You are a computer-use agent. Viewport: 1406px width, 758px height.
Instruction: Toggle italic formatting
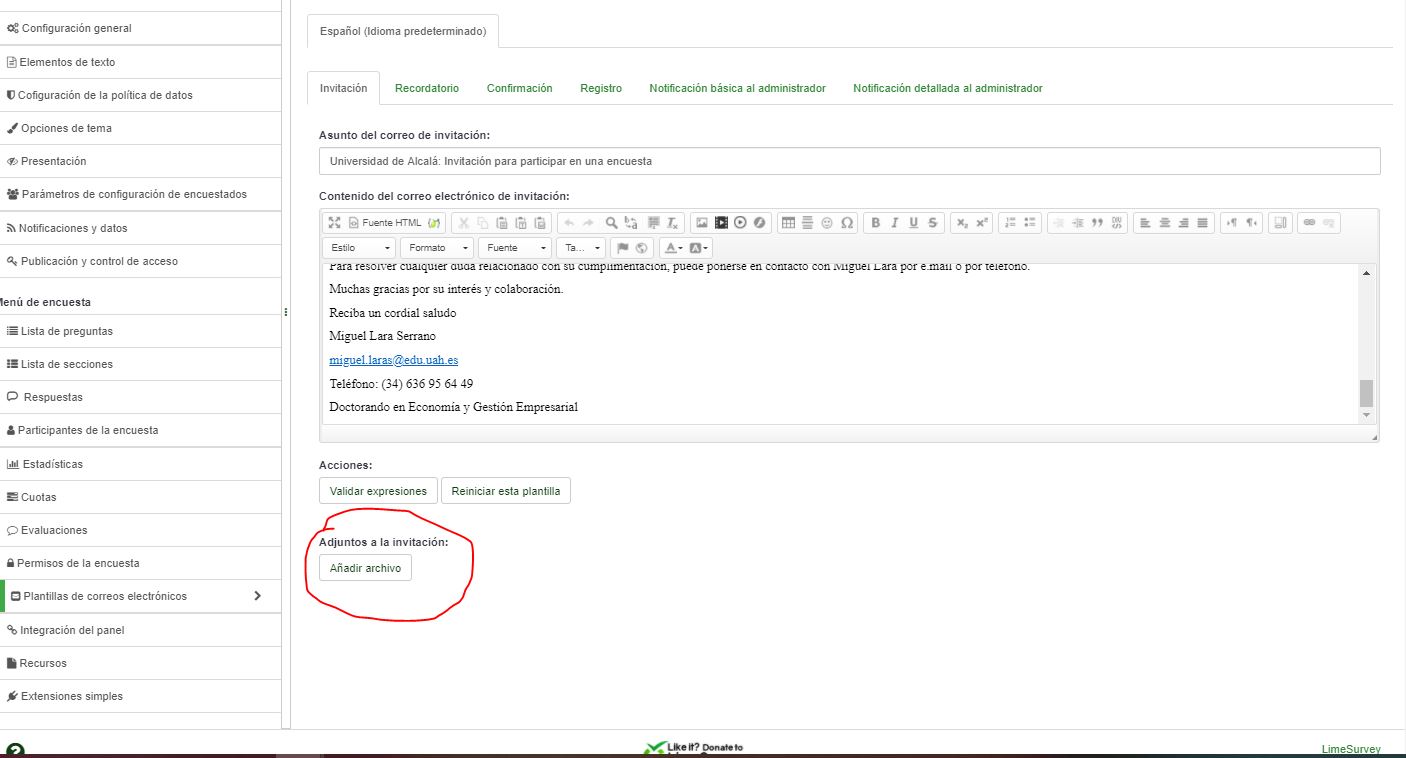click(895, 223)
